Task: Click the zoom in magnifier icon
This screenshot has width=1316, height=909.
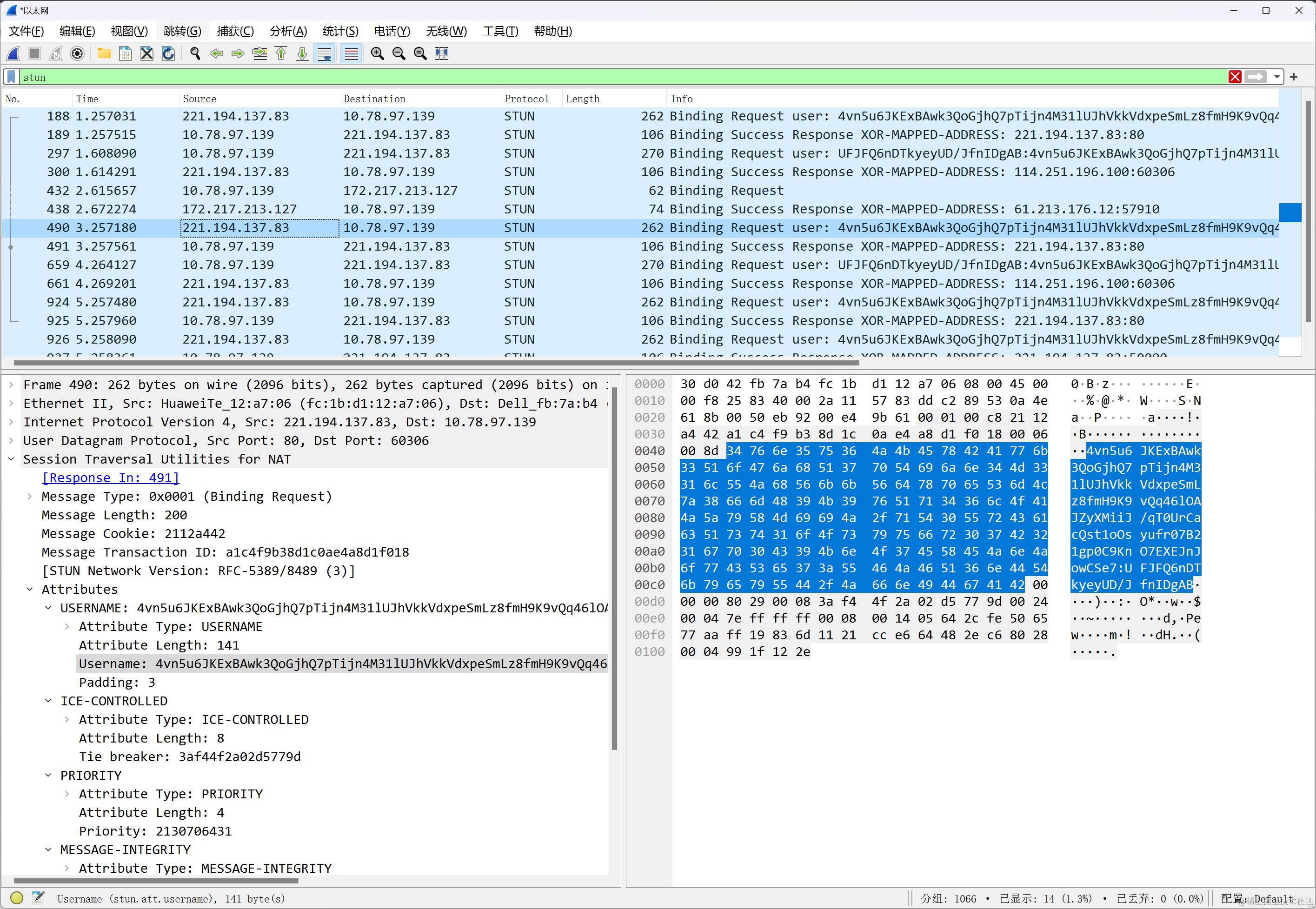Action: 377,53
